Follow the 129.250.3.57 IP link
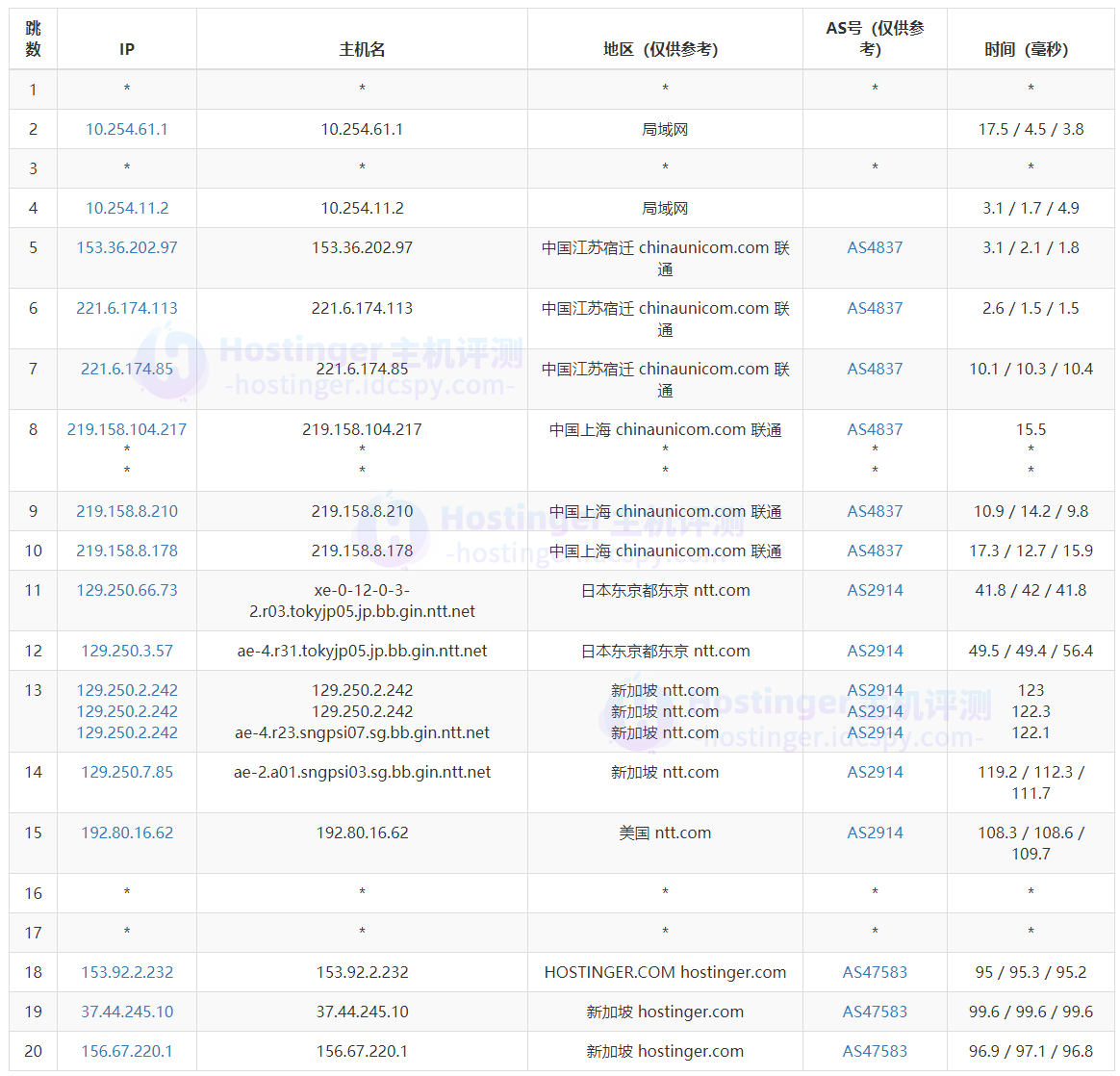 tap(126, 651)
